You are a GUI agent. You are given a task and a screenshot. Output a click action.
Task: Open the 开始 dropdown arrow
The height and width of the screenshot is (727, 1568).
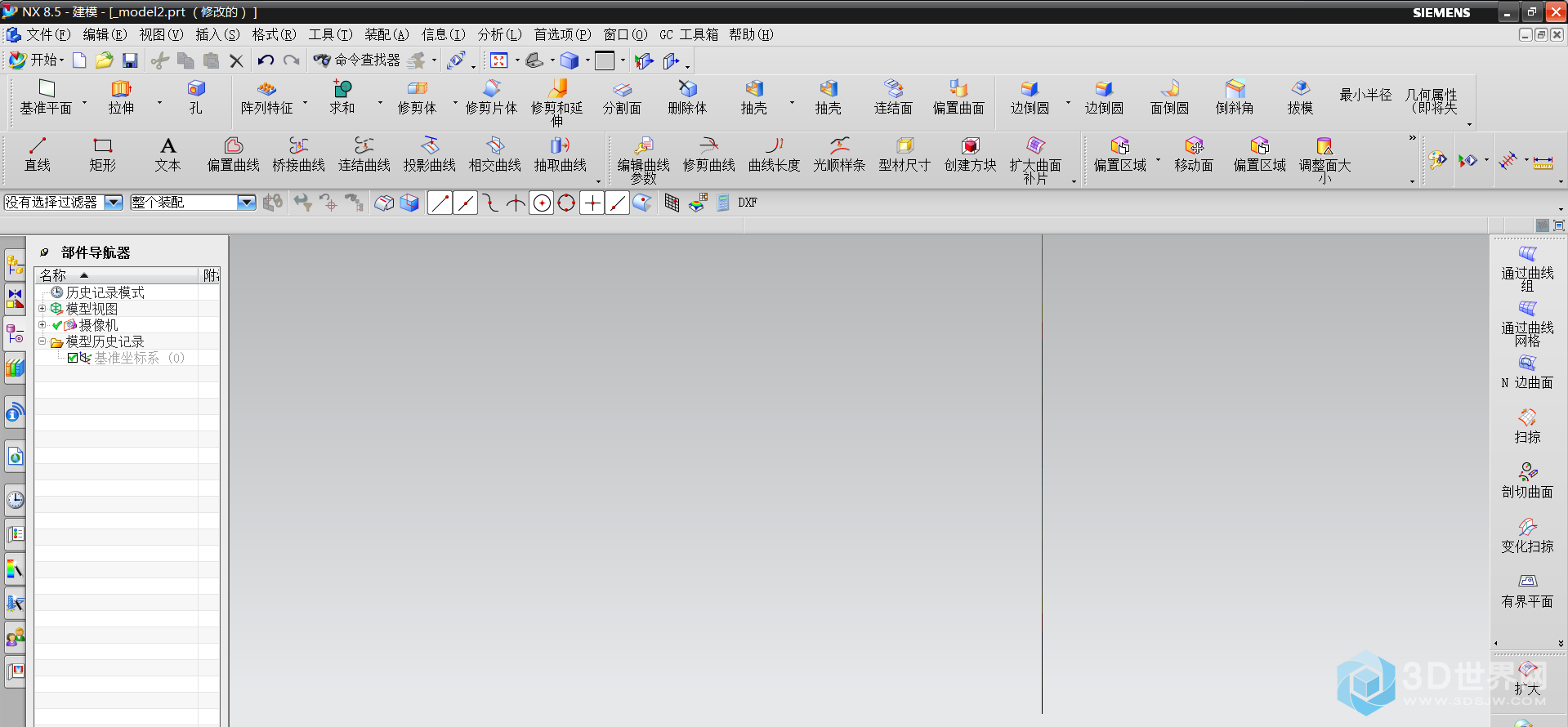[x=61, y=60]
